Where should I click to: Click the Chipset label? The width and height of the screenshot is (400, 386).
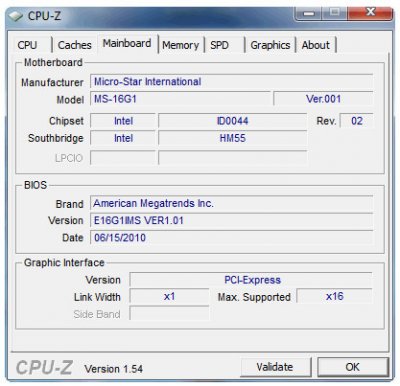(66, 121)
